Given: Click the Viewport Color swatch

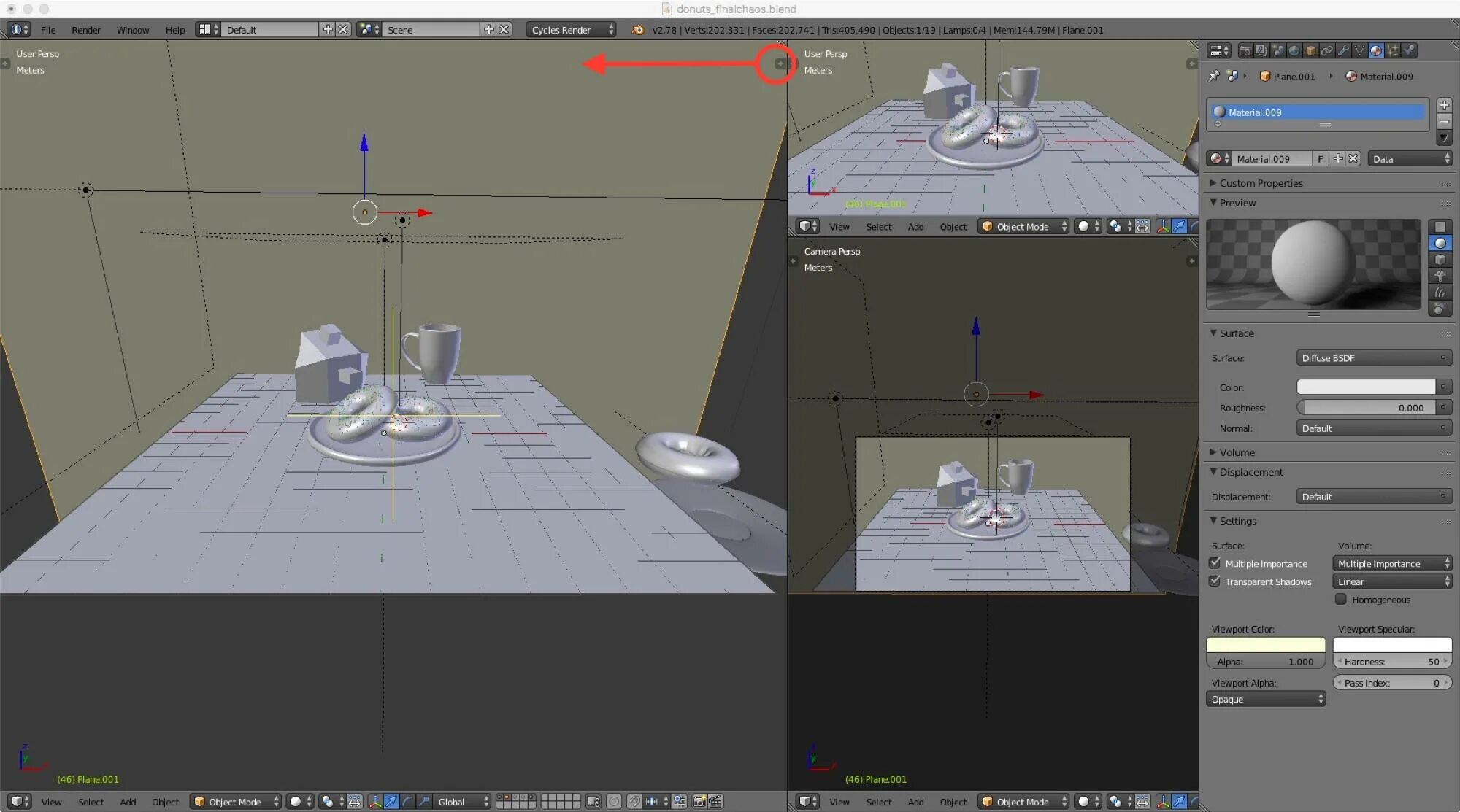Looking at the screenshot, I should pyautogui.click(x=1265, y=645).
